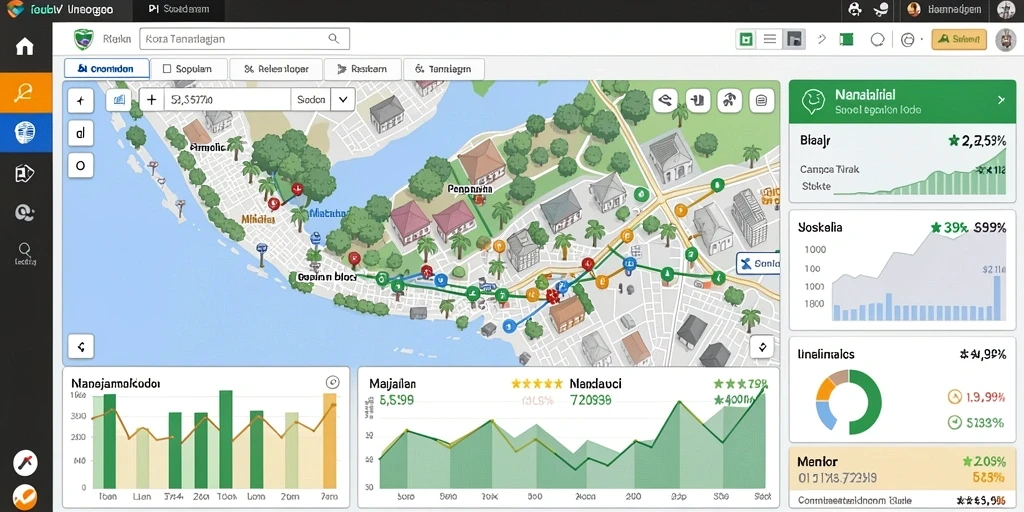The image size is (1024, 512).
Task: Click the map bookmark icon in the sidebar
Action: point(24,173)
